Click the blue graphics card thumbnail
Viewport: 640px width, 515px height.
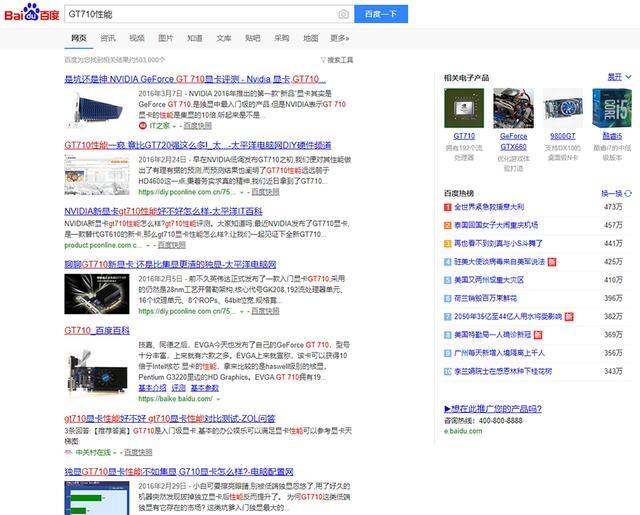pos(97,109)
